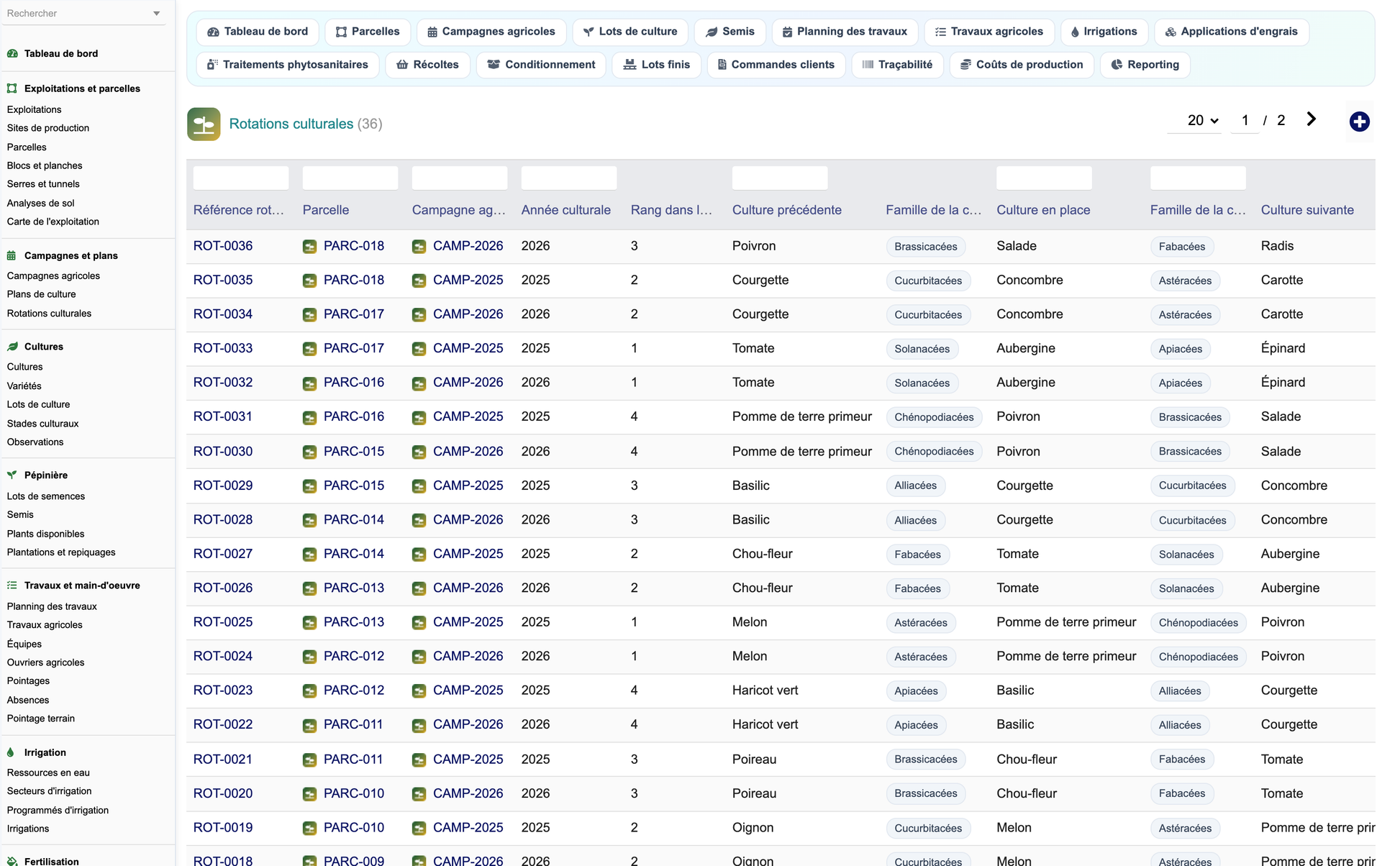Open Traçabilité toolbar shortcut

point(897,65)
